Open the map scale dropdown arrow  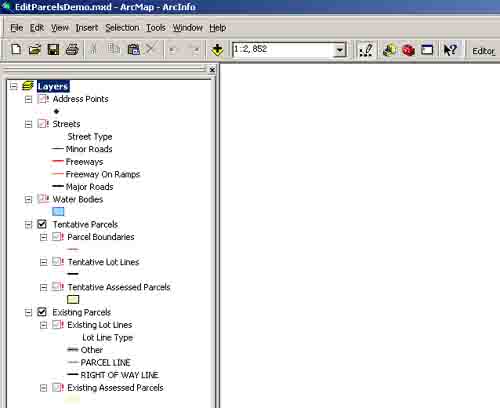[339, 50]
